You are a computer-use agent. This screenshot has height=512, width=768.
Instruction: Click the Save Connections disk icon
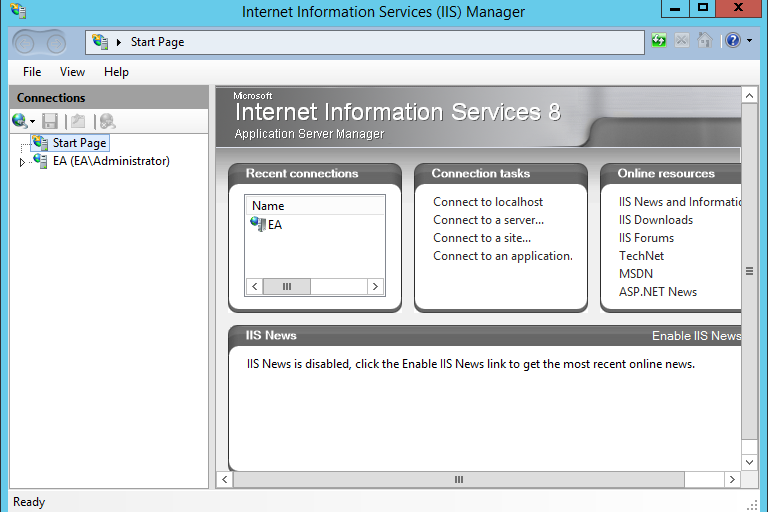50,121
